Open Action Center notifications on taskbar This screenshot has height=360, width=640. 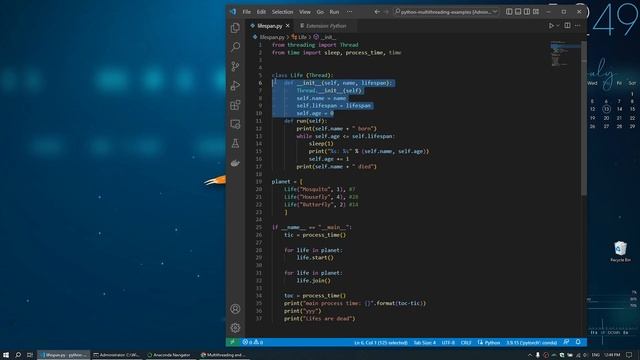[x=630, y=355]
